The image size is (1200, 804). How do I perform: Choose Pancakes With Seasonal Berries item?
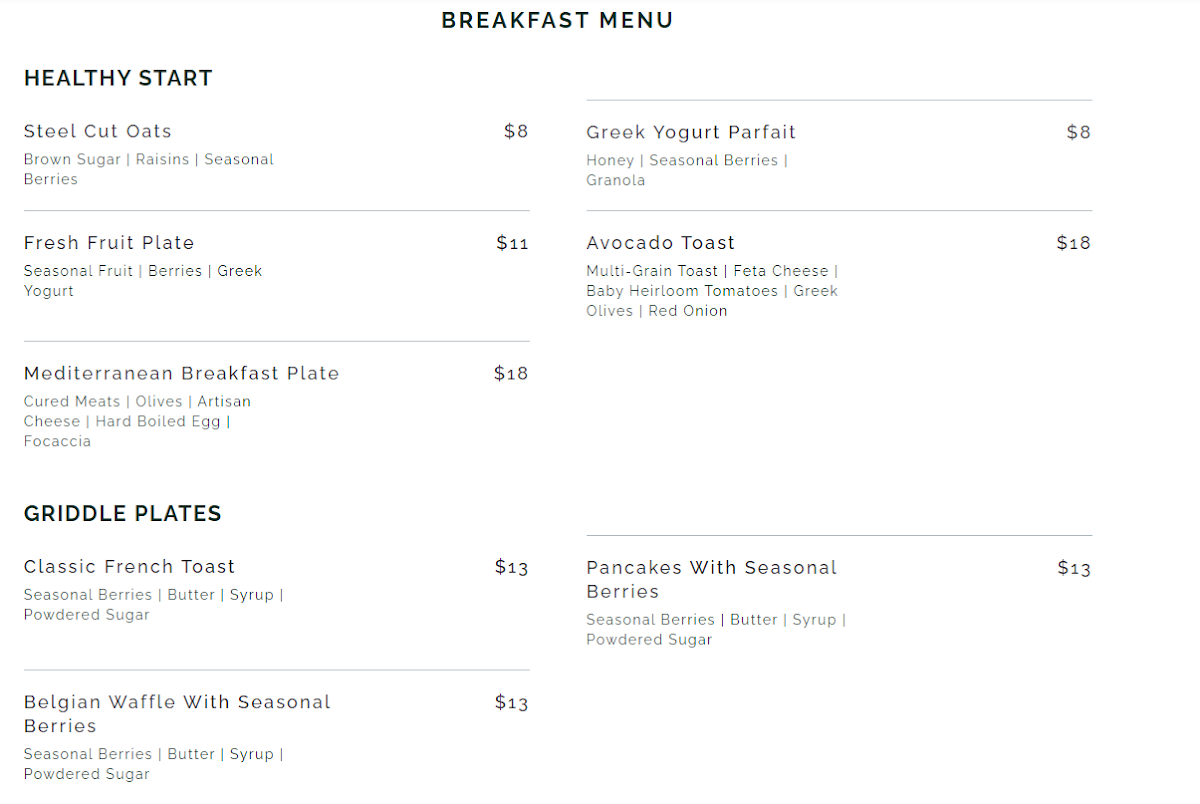pyautogui.click(x=712, y=579)
